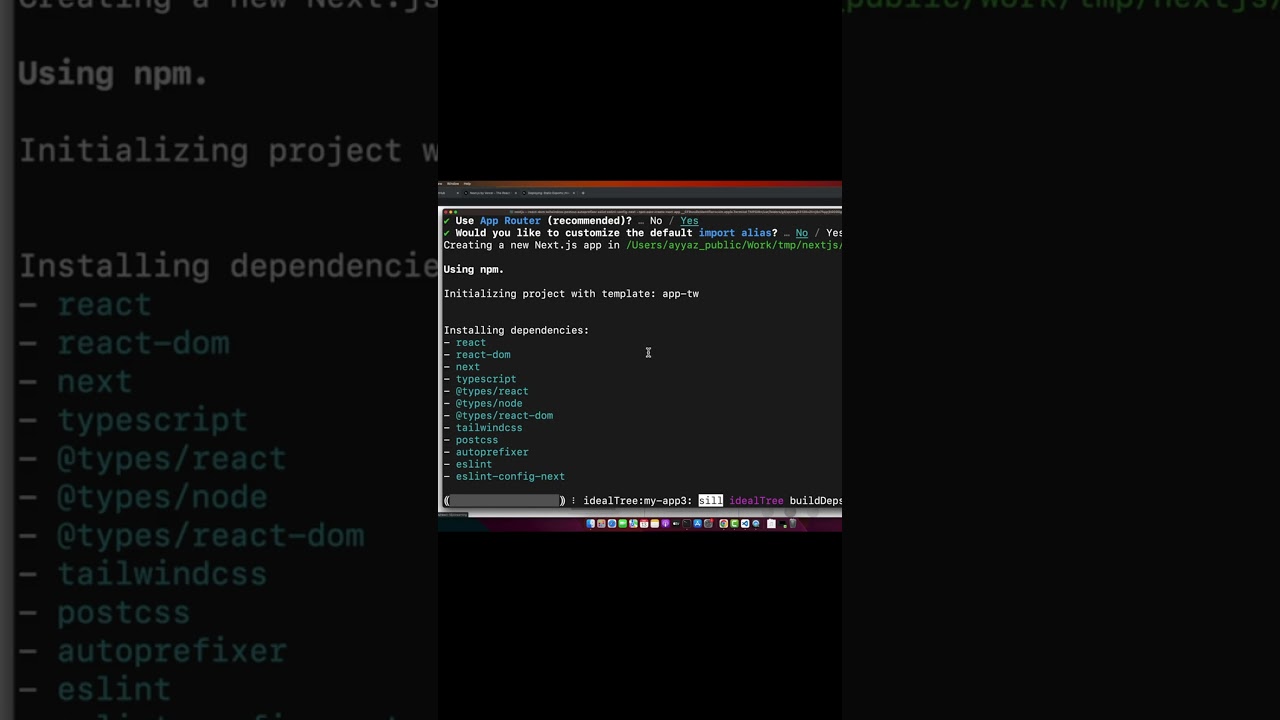1280x720 pixels.
Task: Open the App Store from the dock
Action: point(697,523)
